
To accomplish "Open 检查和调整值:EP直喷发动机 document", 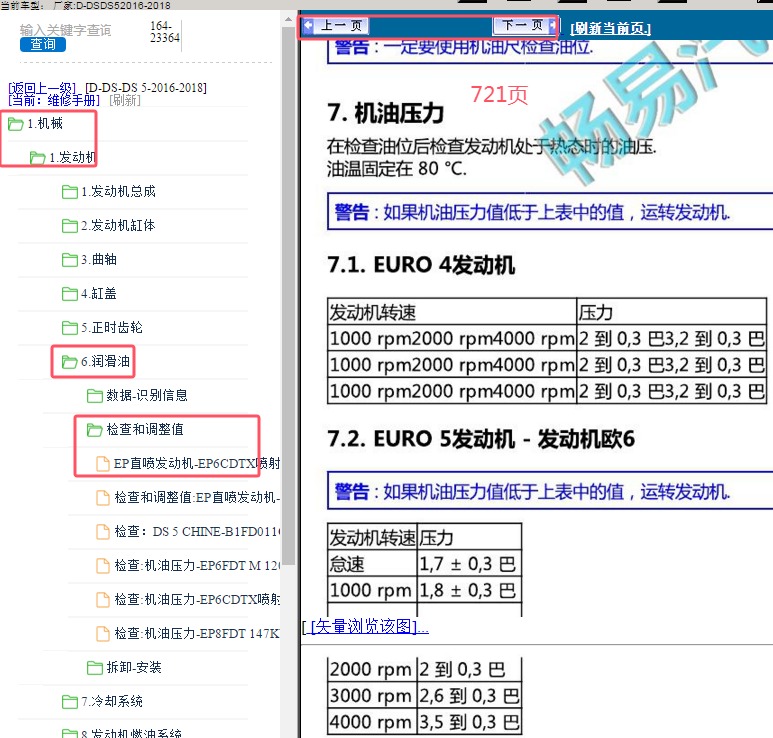I will (x=197, y=497).
